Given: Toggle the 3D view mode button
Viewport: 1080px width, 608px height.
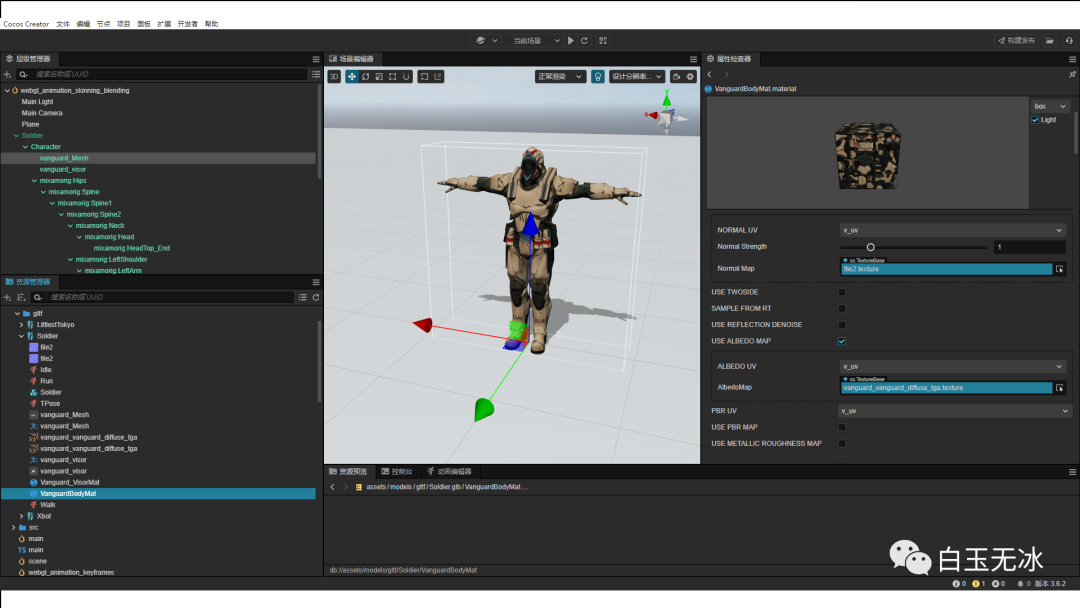Looking at the screenshot, I should point(335,76).
